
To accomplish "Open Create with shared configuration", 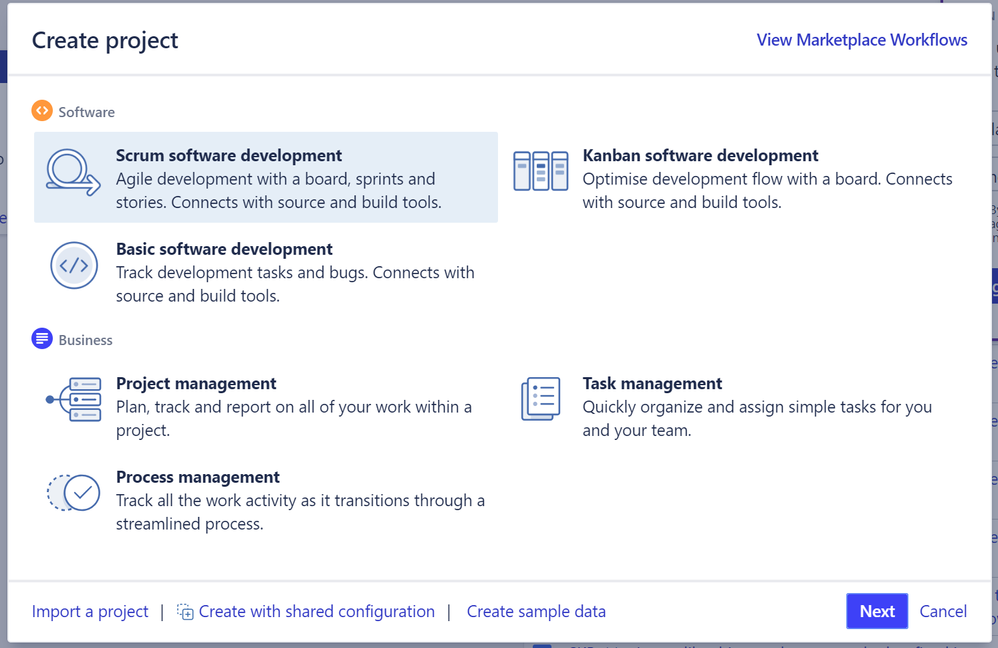I will tap(316, 610).
